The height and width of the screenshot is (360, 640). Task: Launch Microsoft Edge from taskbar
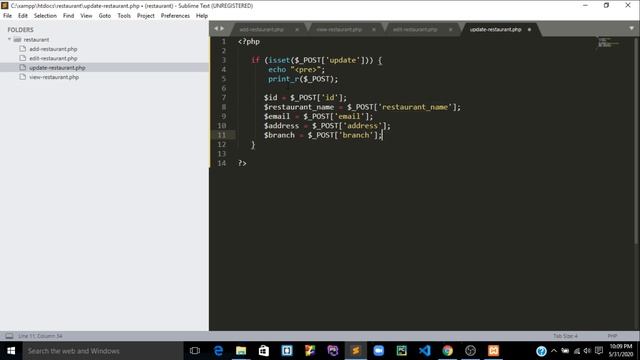(218, 351)
